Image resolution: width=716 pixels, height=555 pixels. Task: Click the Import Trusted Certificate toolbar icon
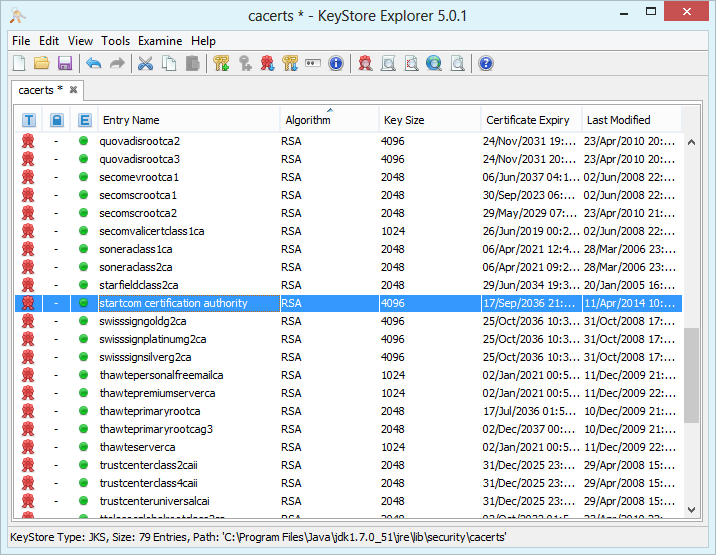coord(267,64)
